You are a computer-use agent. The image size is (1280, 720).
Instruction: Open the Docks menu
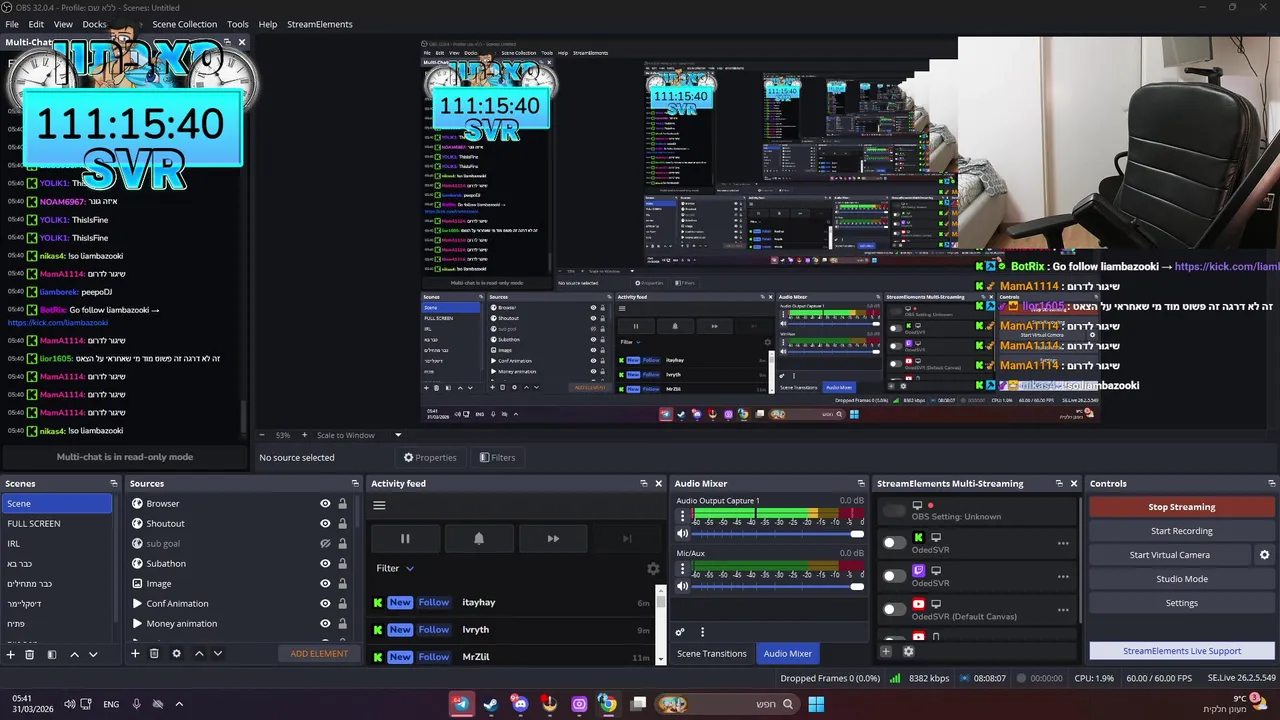pos(94,24)
